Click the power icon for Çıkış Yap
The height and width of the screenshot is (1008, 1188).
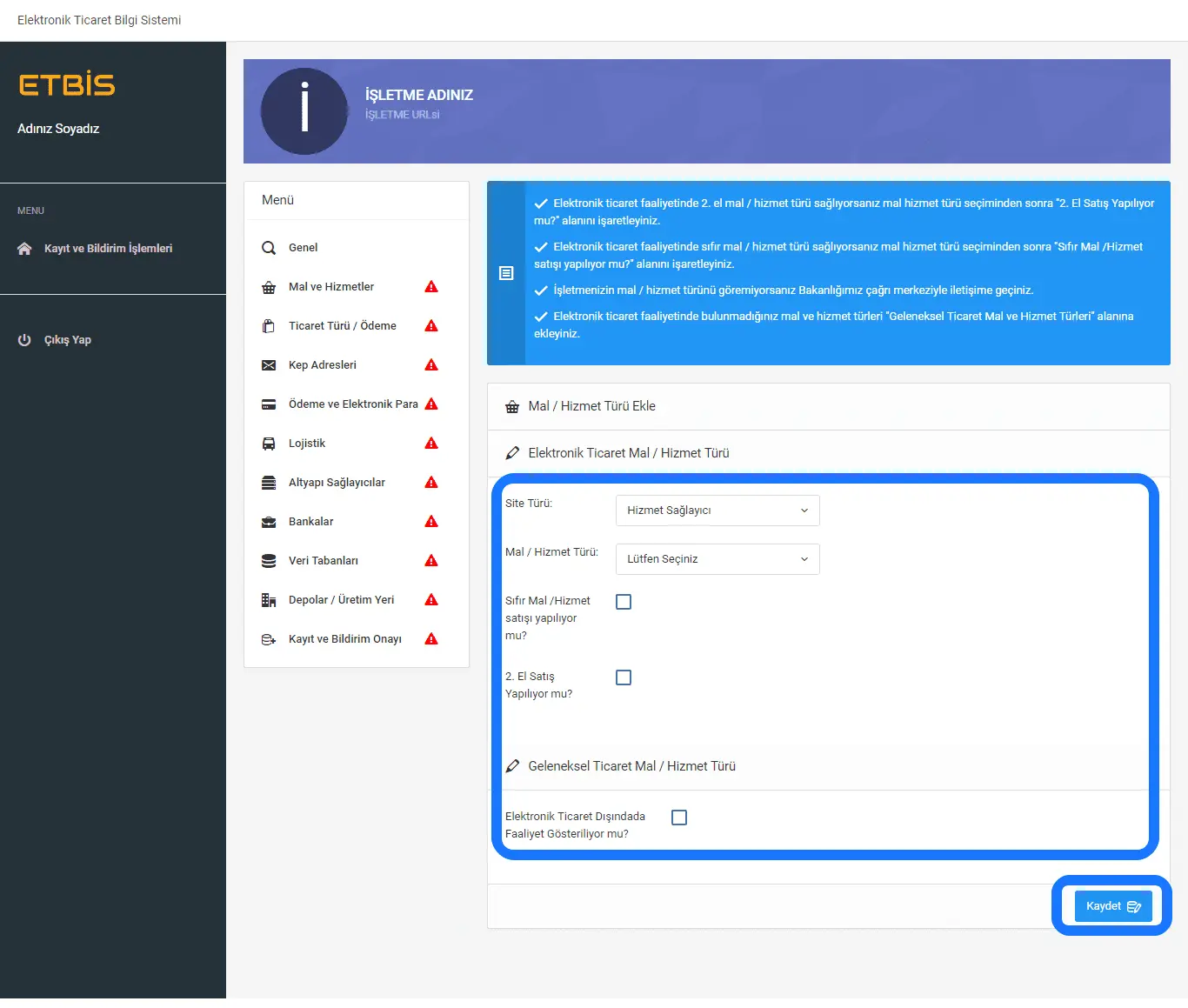click(x=24, y=340)
